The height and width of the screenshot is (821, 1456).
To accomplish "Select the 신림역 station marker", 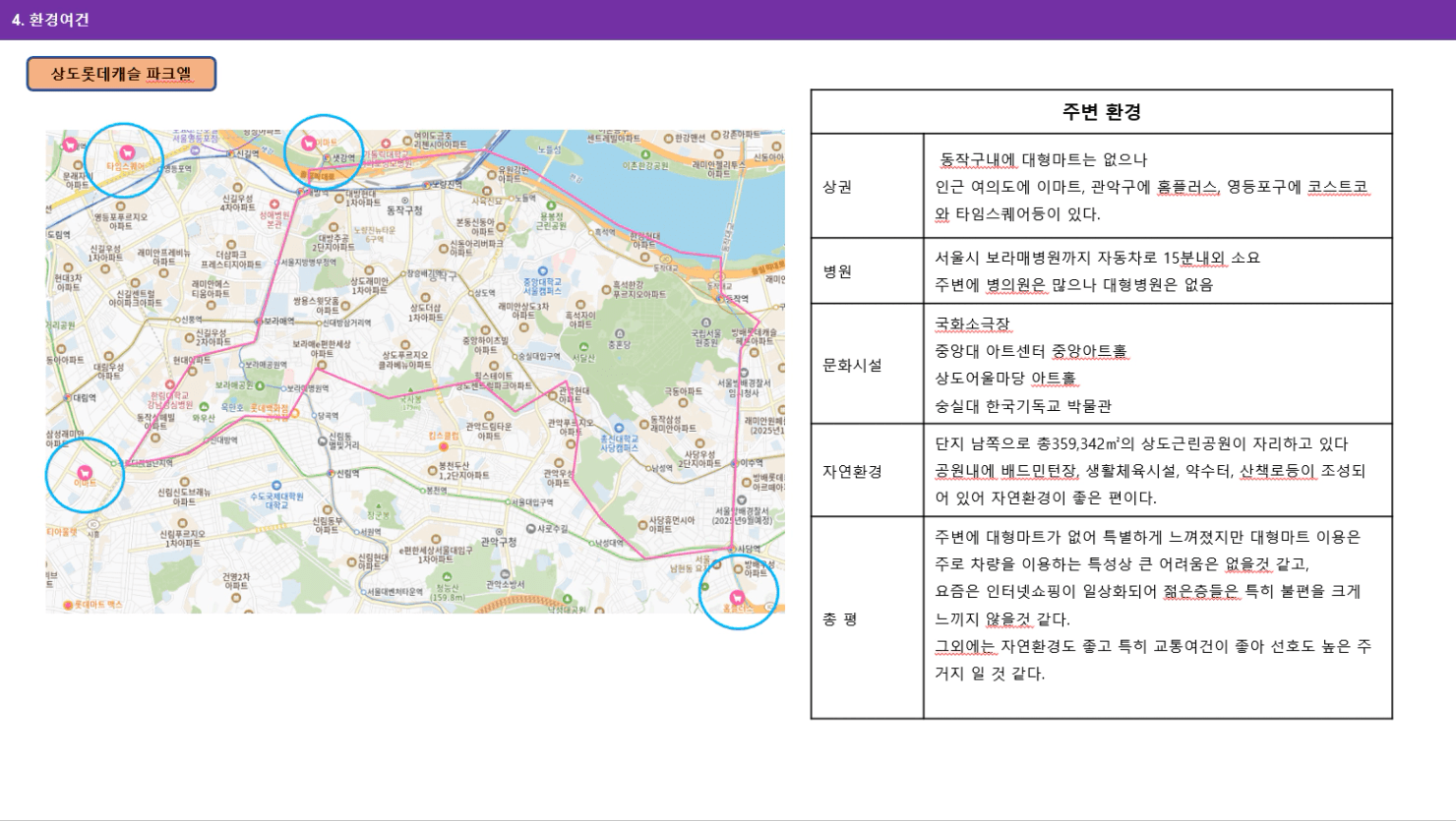I will (332, 473).
